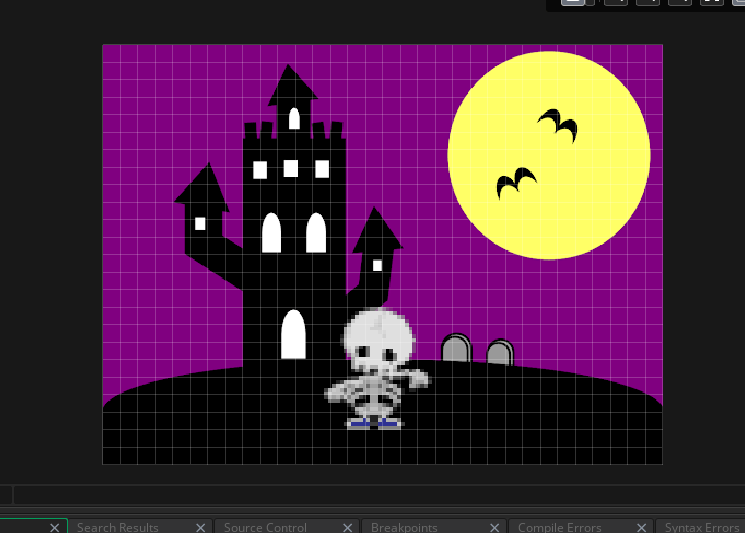
Task: Close the Compile Errors tab
Action: [641, 528]
